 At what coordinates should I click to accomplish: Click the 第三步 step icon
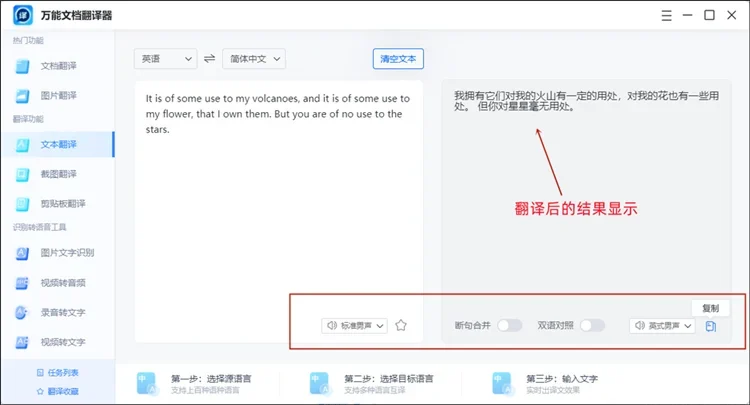(503, 383)
